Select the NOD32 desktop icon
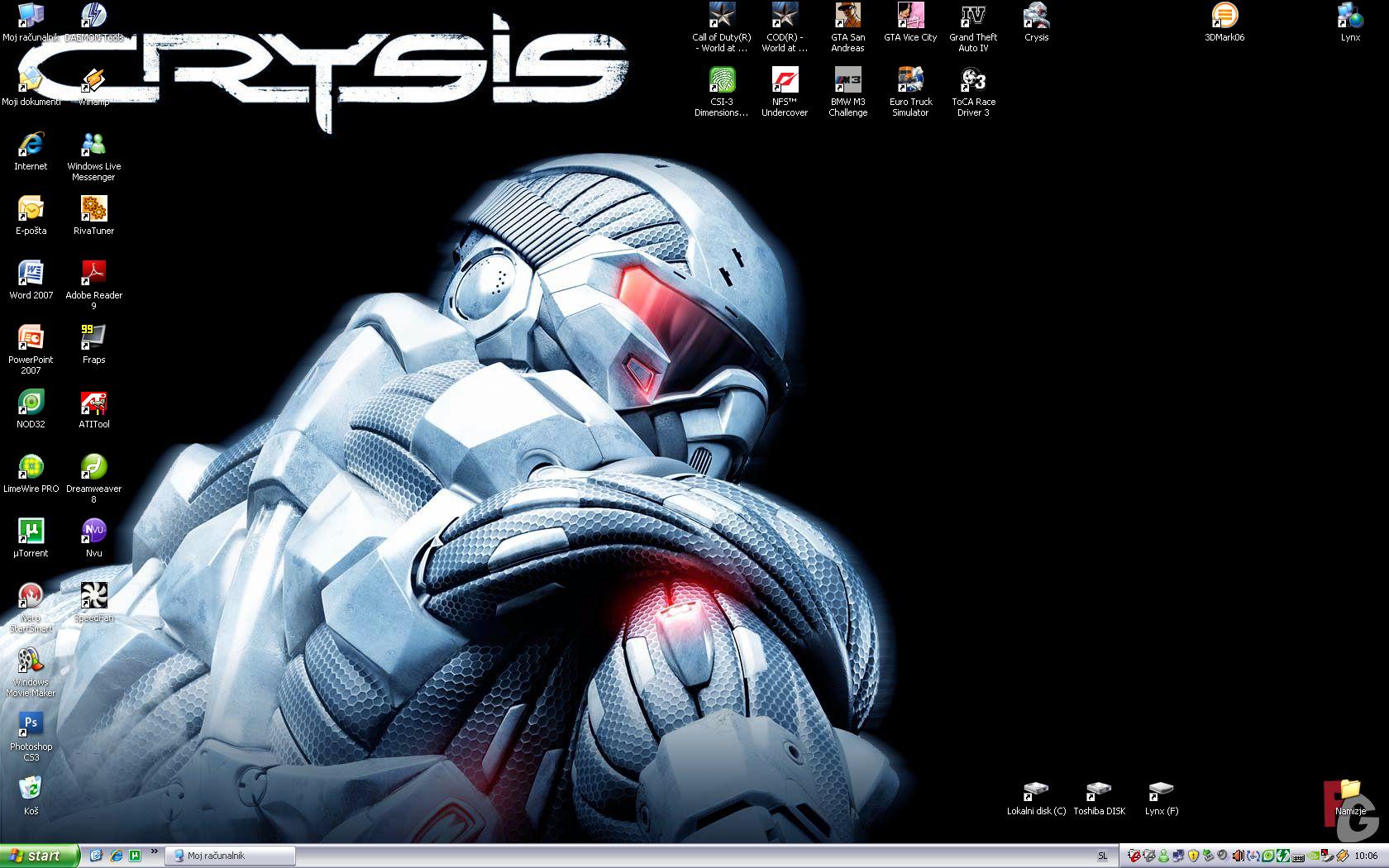This screenshot has height=868, width=1389. (31, 409)
